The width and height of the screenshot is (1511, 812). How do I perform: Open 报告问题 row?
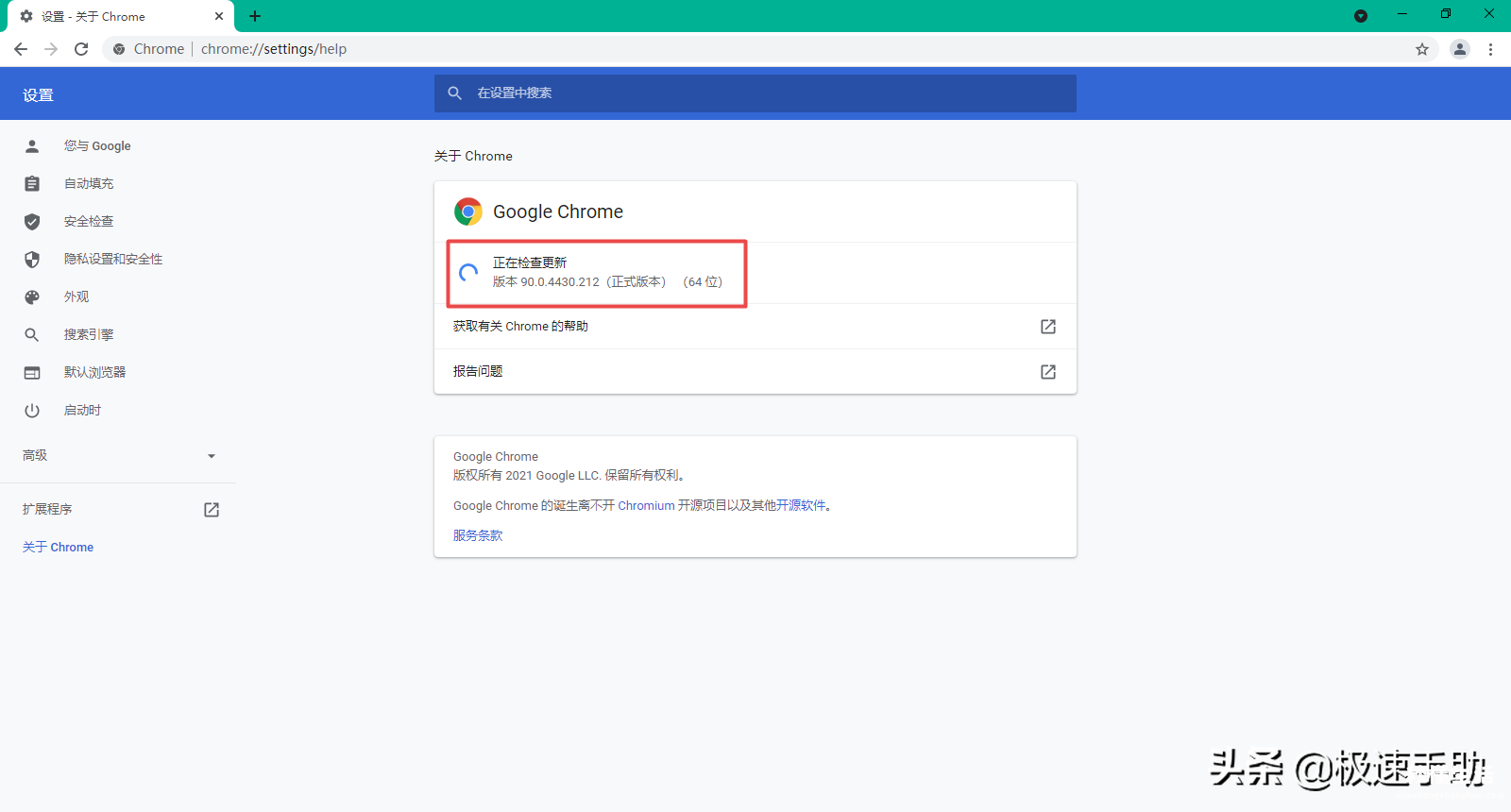click(755, 372)
